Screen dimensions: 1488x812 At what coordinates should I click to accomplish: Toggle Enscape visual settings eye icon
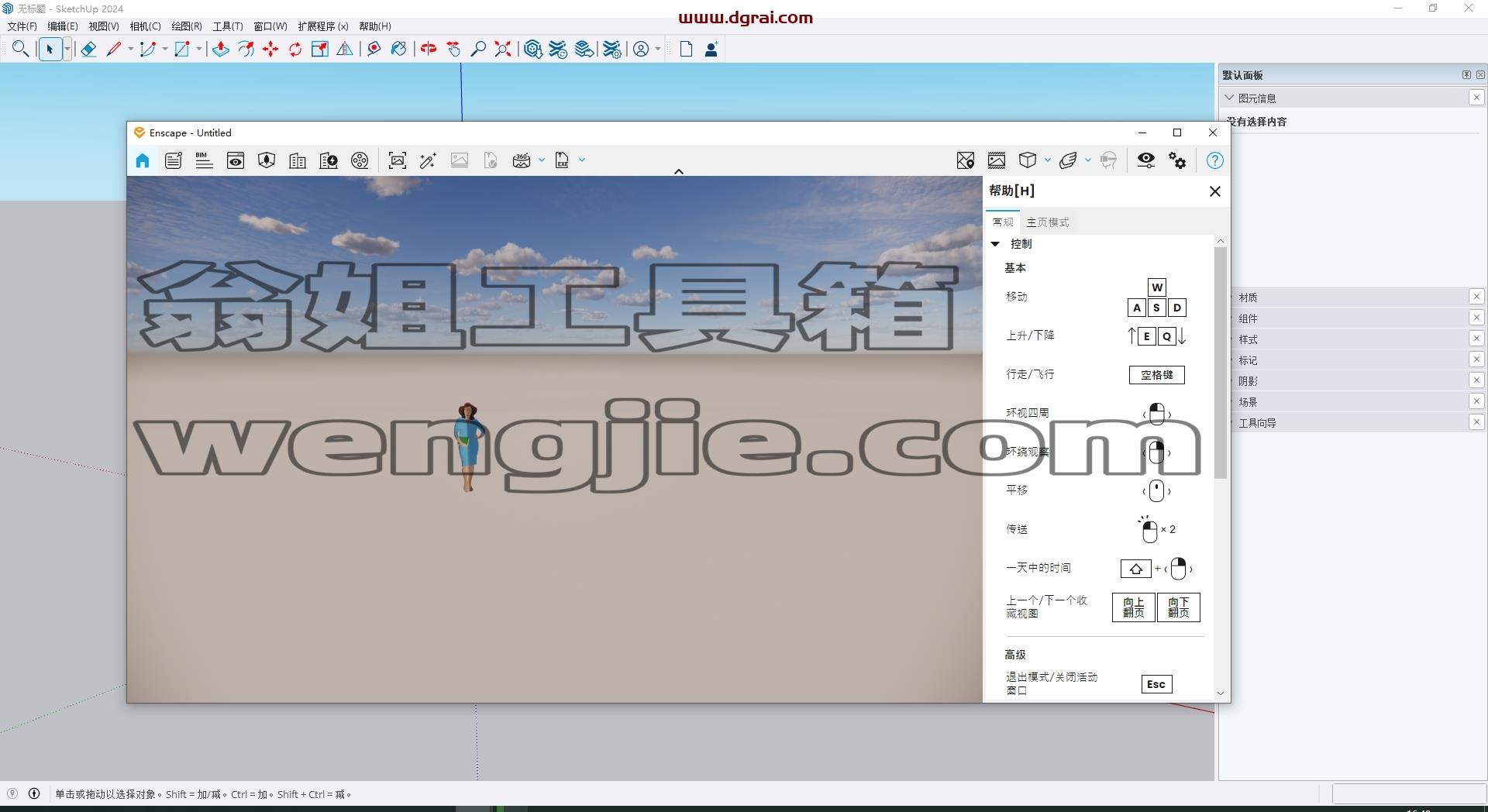tap(1145, 160)
